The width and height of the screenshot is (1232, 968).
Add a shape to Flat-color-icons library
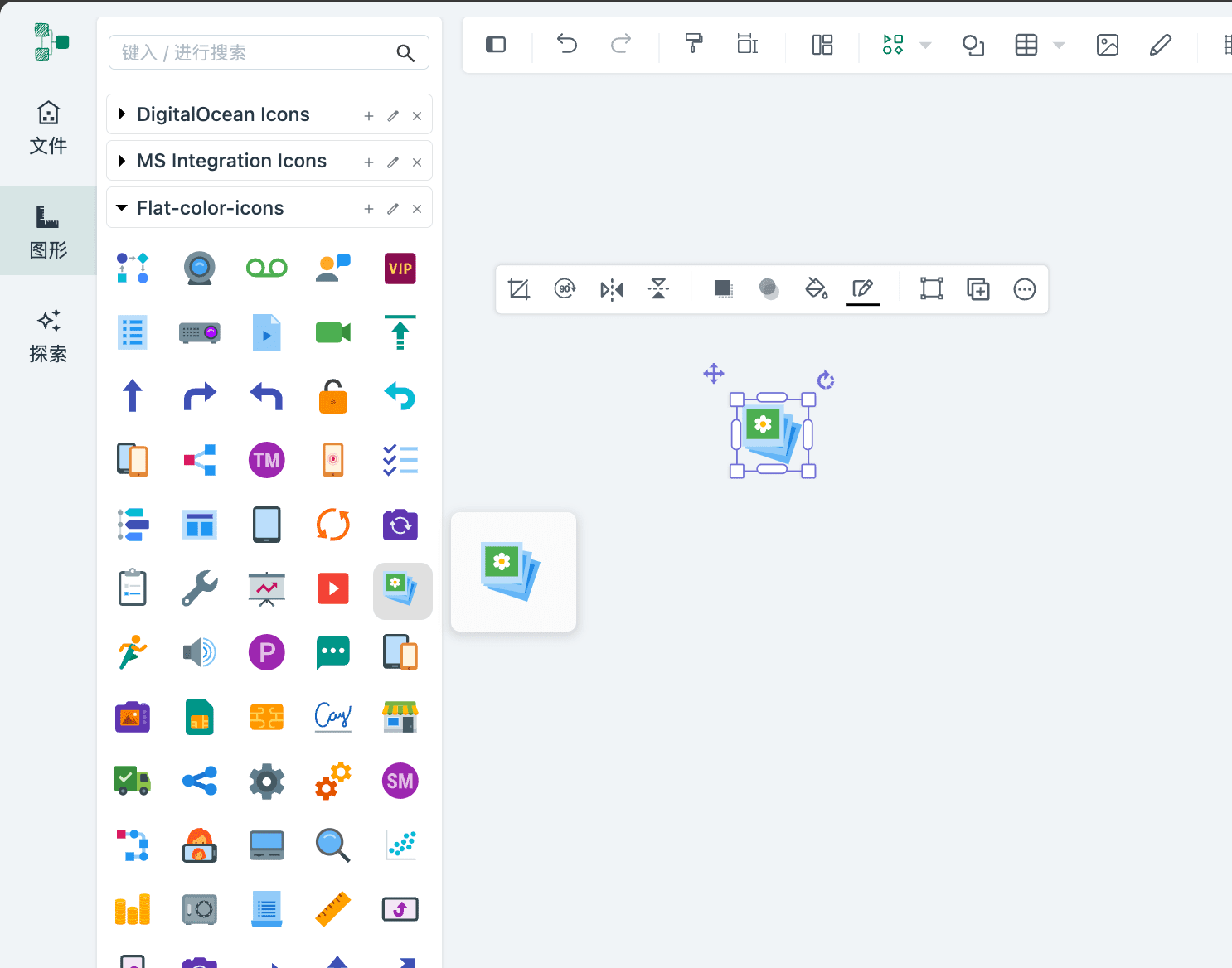coord(369,209)
